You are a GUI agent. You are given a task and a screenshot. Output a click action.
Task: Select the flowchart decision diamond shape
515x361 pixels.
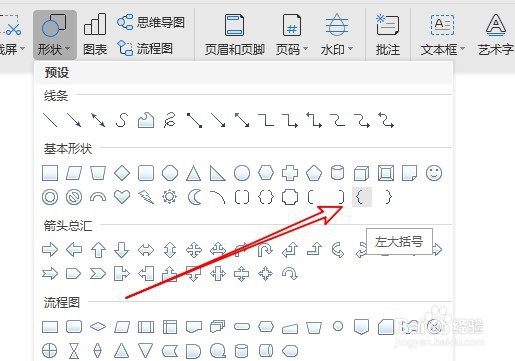pos(98,326)
